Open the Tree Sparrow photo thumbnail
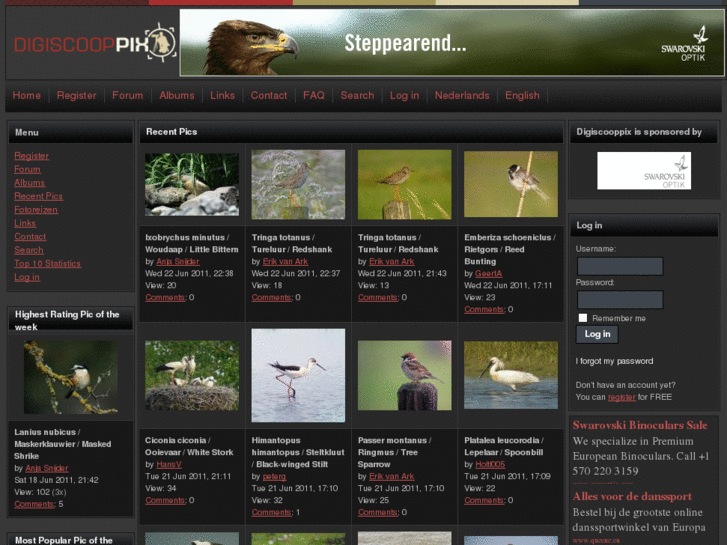The width and height of the screenshot is (727, 545). coord(404,376)
